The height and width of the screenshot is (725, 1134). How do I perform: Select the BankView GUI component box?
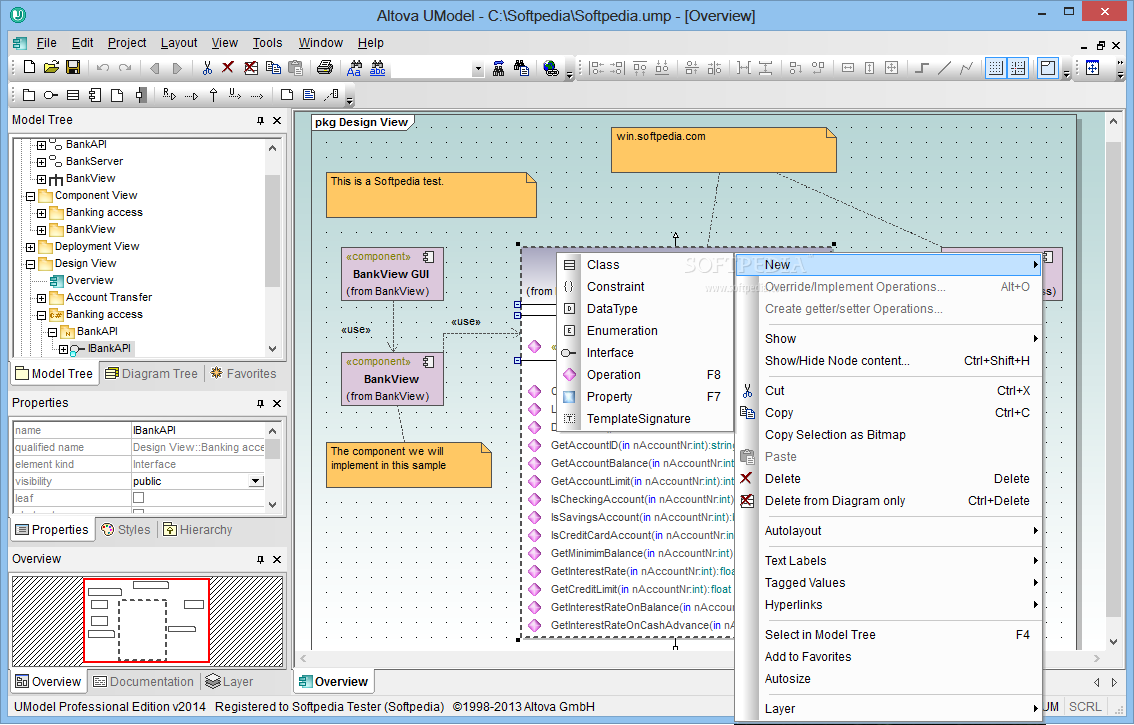point(392,274)
